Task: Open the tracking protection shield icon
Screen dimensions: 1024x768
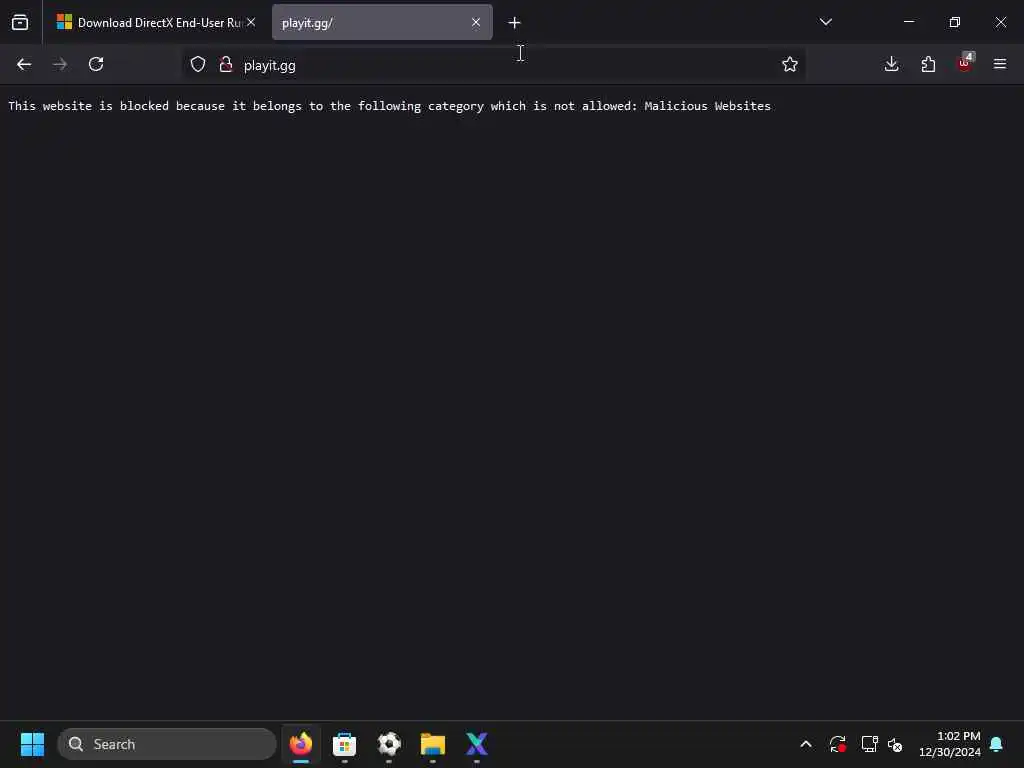Action: (x=198, y=64)
